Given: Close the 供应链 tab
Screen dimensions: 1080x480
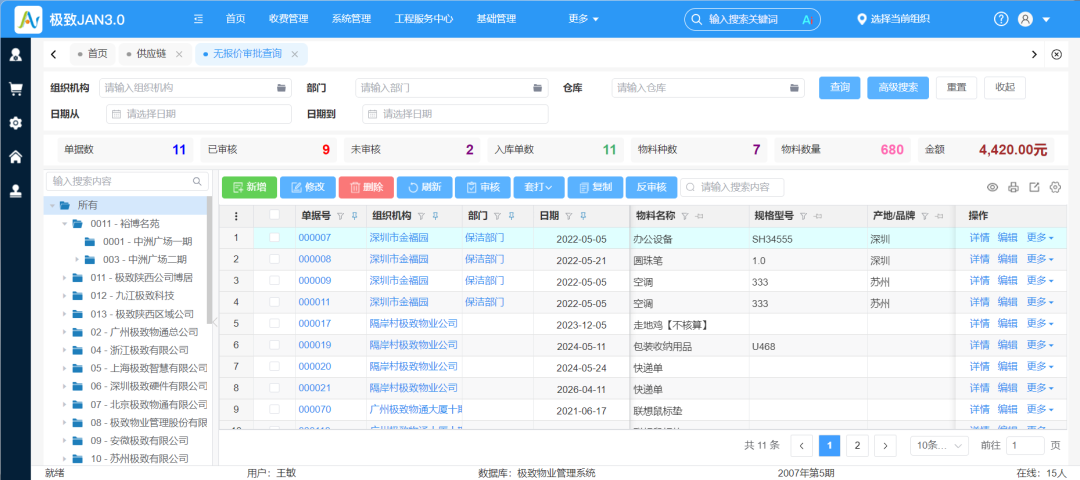Looking at the screenshot, I should (179, 54).
